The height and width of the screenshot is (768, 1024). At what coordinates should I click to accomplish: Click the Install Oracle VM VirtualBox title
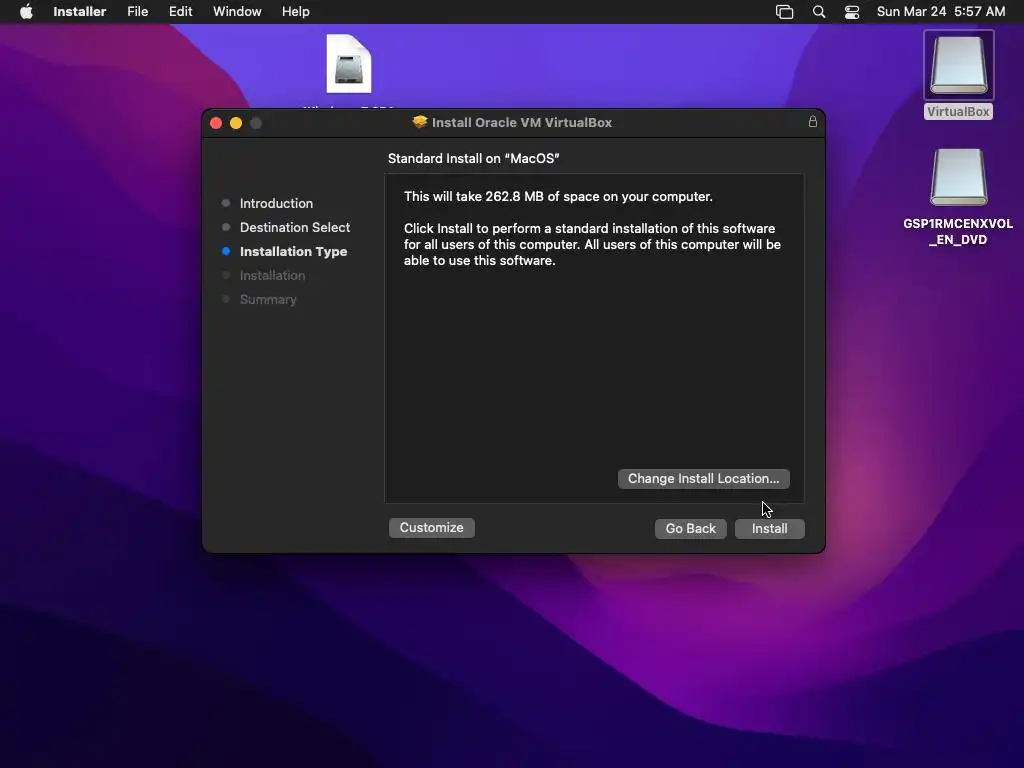(522, 122)
